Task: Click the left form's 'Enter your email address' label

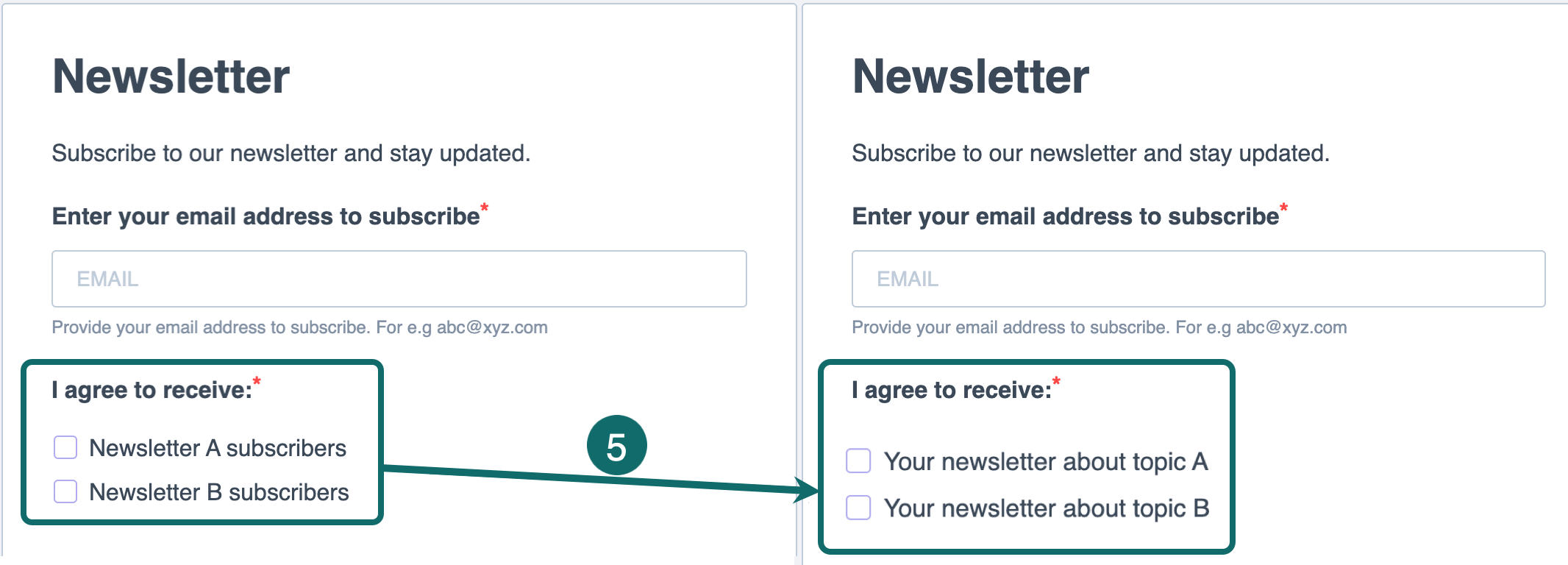Action: coord(266,216)
